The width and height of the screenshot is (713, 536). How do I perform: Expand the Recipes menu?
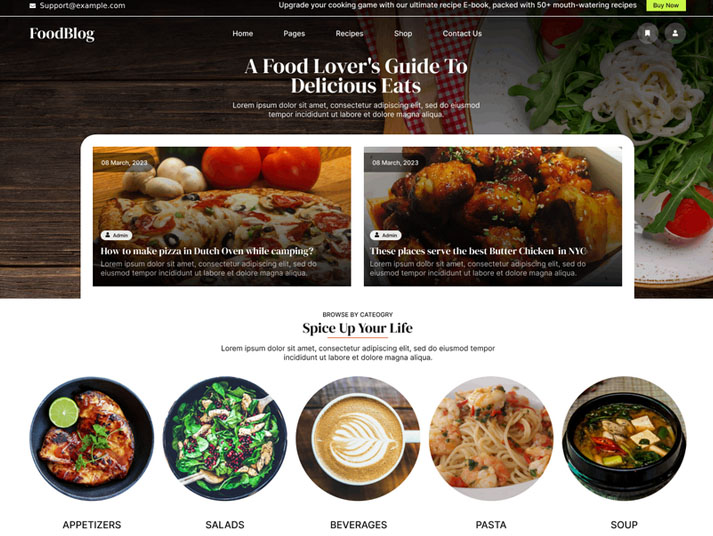click(x=349, y=34)
